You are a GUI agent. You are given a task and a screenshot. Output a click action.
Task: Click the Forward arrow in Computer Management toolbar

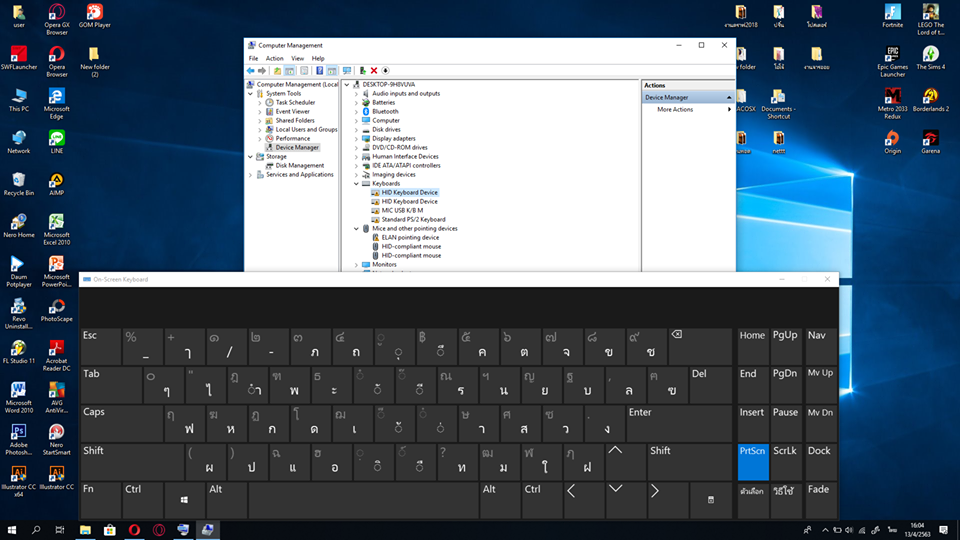pos(262,70)
